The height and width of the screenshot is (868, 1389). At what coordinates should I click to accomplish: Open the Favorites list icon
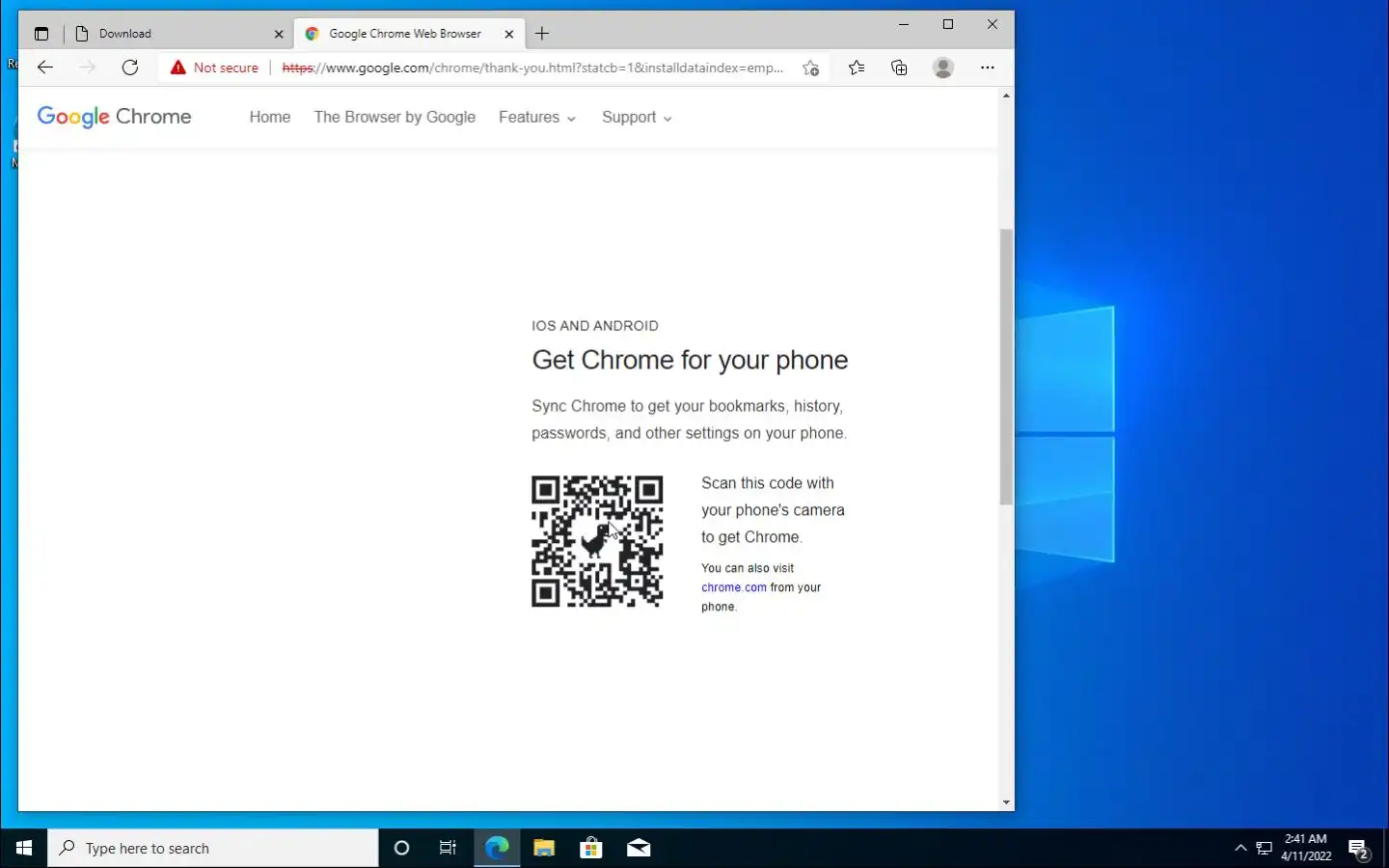pyautogui.click(x=857, y=68)
